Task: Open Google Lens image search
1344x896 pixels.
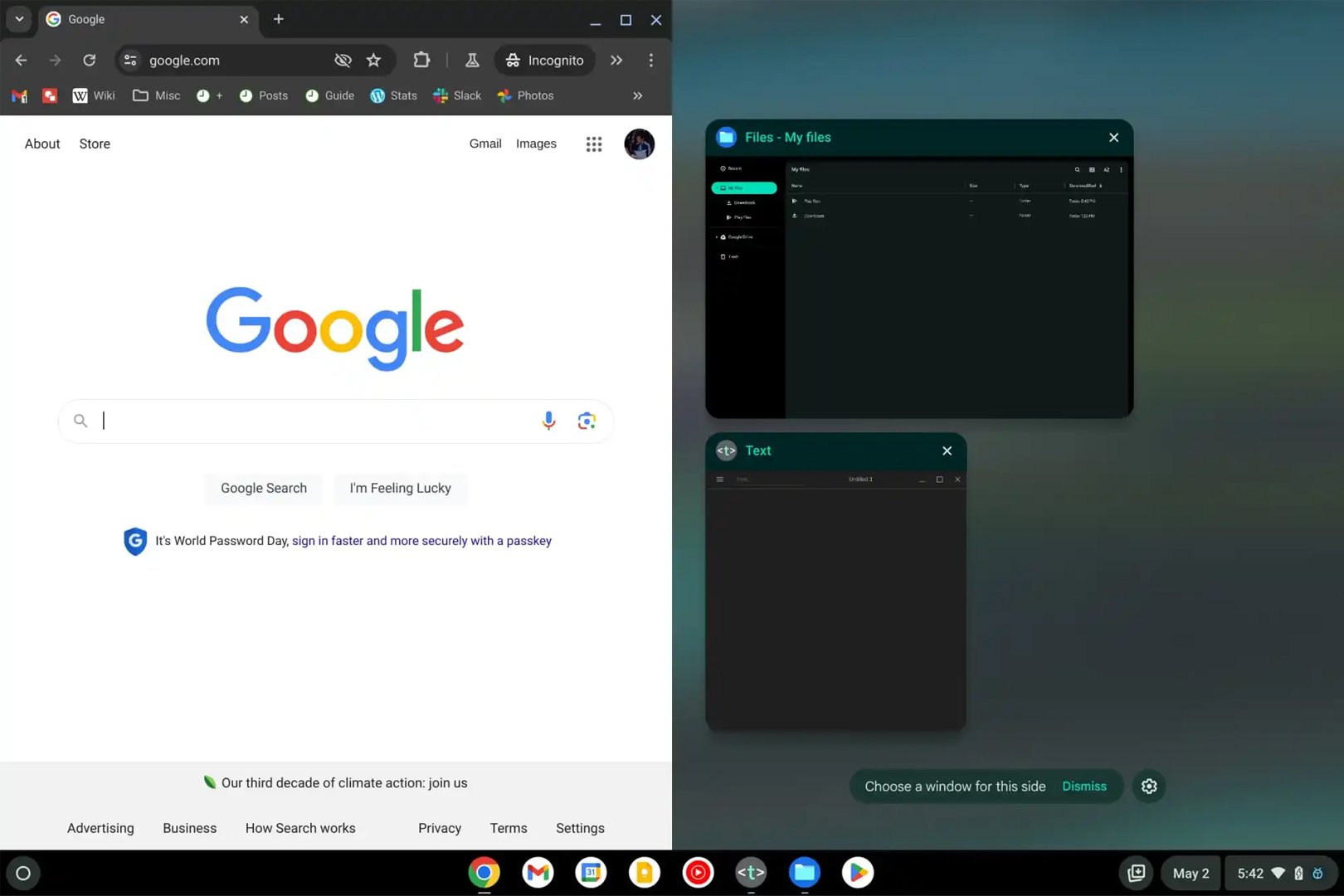Action: [587, 421]
